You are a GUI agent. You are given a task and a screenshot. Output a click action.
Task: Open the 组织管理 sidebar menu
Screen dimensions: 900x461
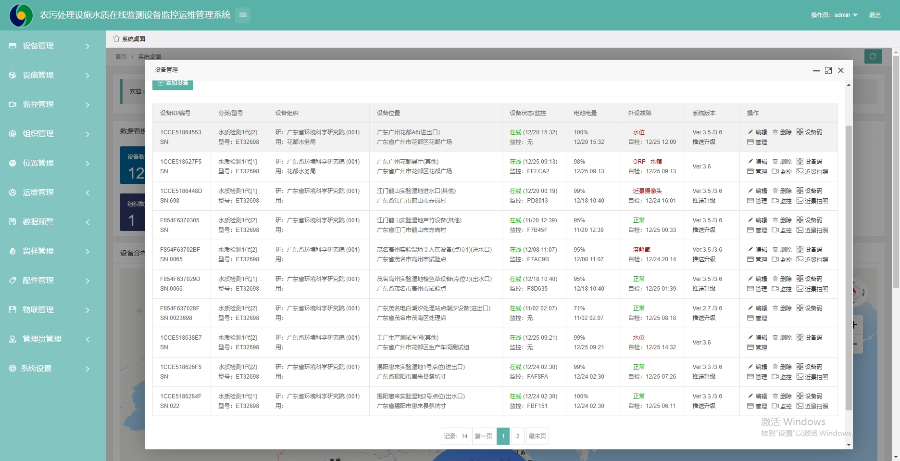(53, 134)
